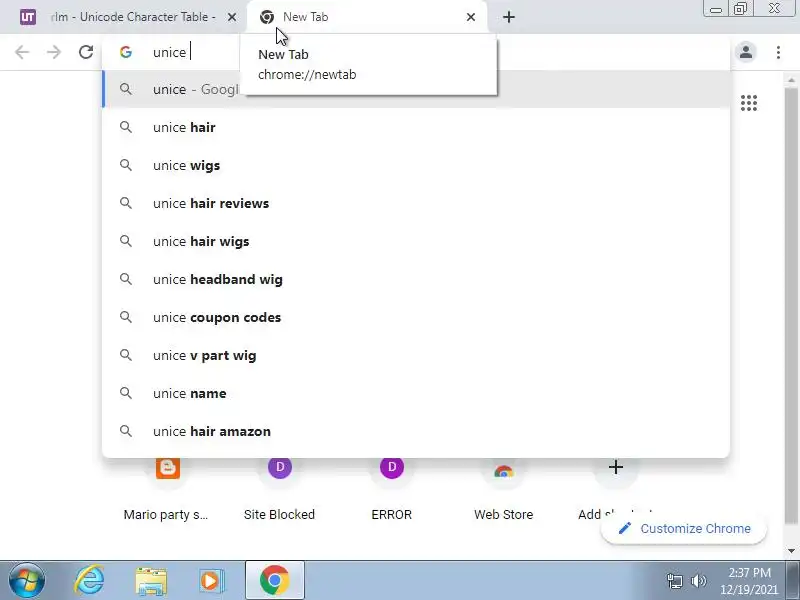Open the 'Mario party s...' shortcut
The height and width of the screenshot is (600, 800).
click(x=167, y=490)
